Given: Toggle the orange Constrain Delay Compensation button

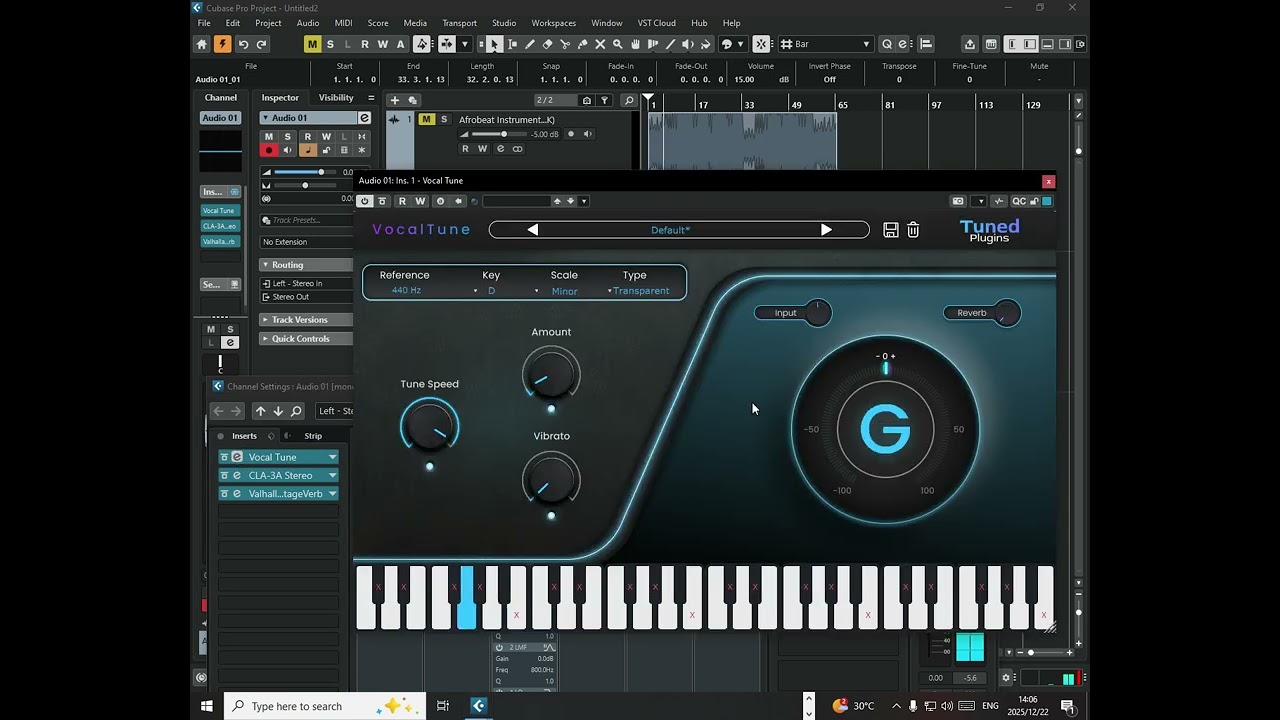Looking at the screenshot, I should coord(222,44).
